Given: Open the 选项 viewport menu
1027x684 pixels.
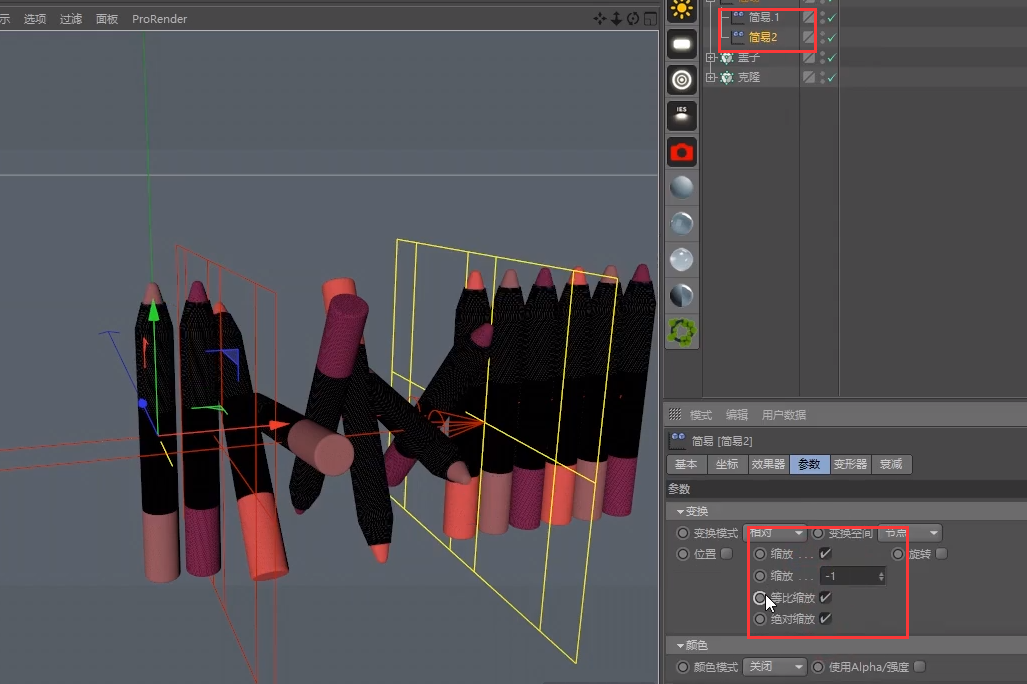Looking at the screenshot, I should pos(35,19).
